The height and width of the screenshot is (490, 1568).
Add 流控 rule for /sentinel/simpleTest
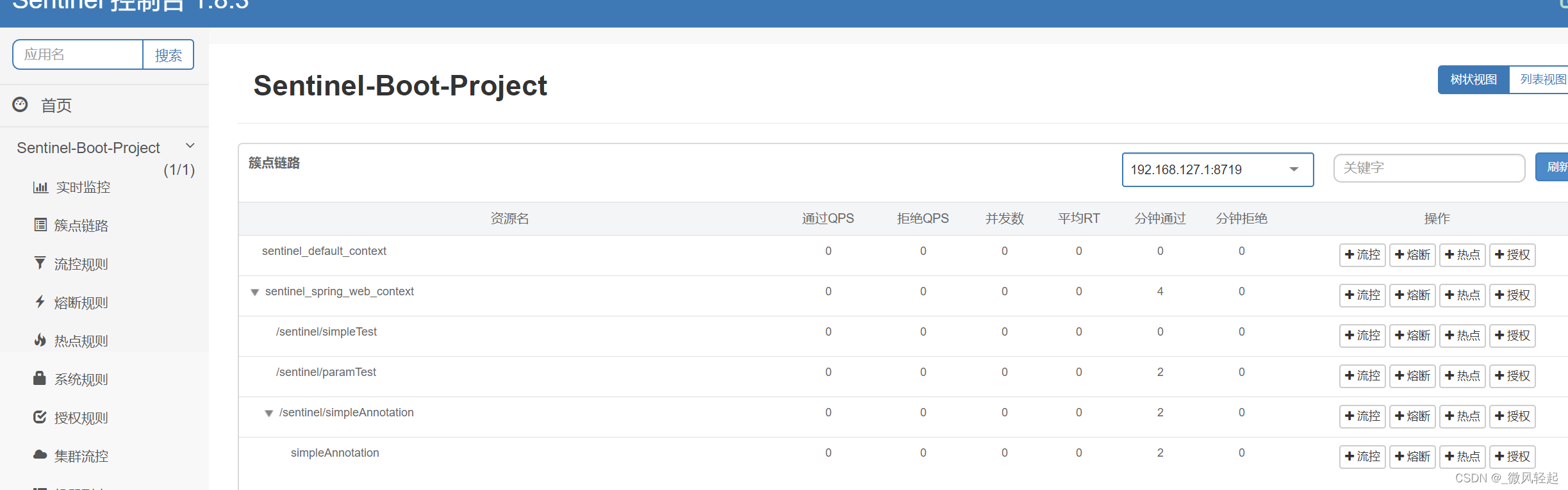pos(1362,336)
